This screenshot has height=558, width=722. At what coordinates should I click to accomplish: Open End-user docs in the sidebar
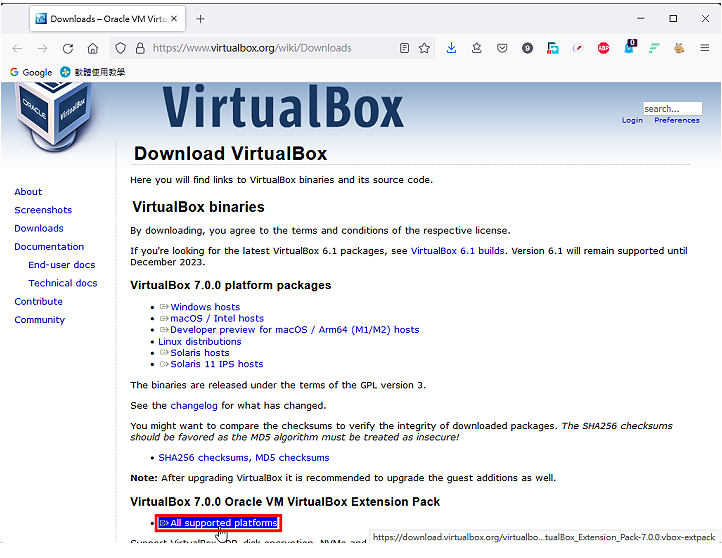coord(62,265)
